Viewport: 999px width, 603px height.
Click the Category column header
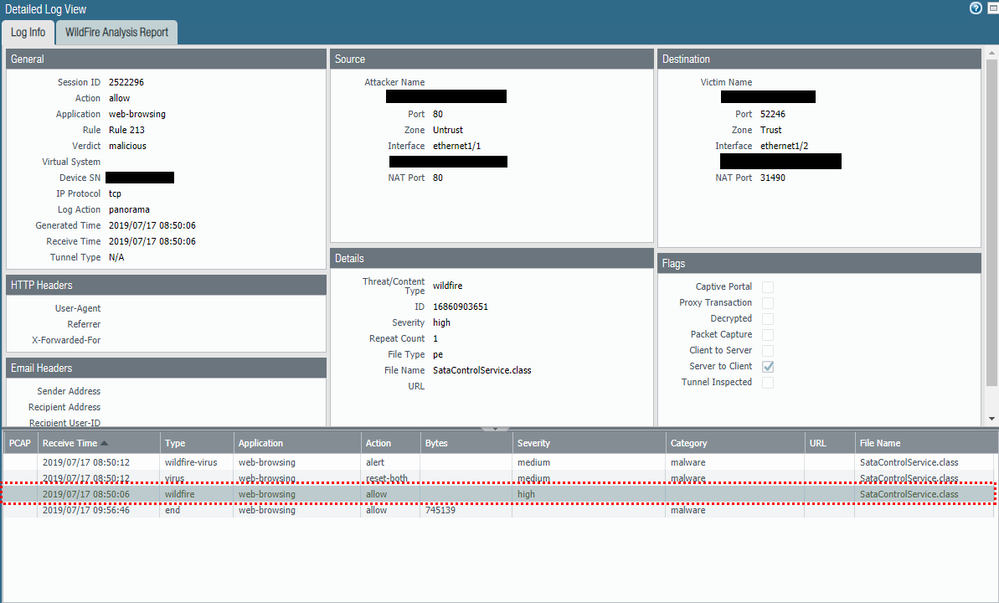pos(689,443)
